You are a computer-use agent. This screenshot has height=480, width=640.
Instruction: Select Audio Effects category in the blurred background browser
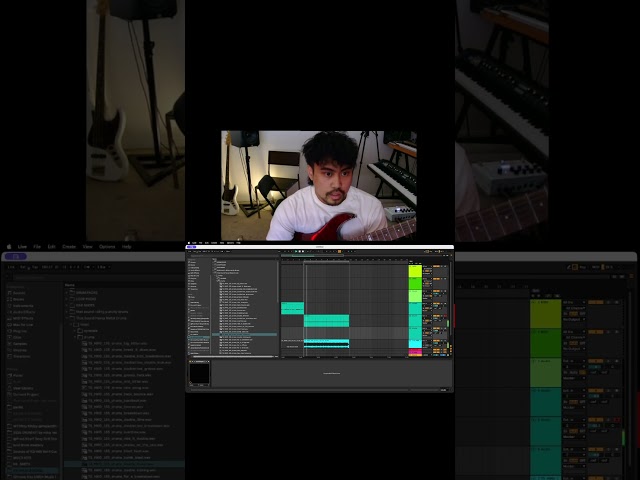(21, 312)
